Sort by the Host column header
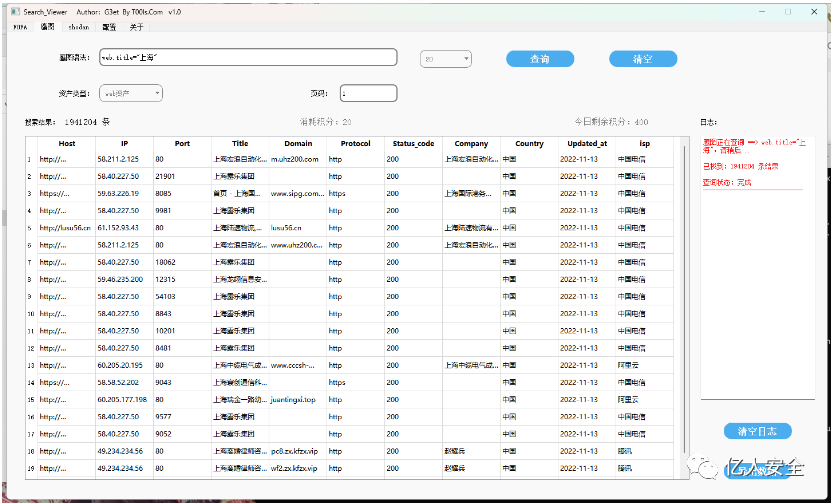The width and height of the screenshot is (831, 503). 67,144
